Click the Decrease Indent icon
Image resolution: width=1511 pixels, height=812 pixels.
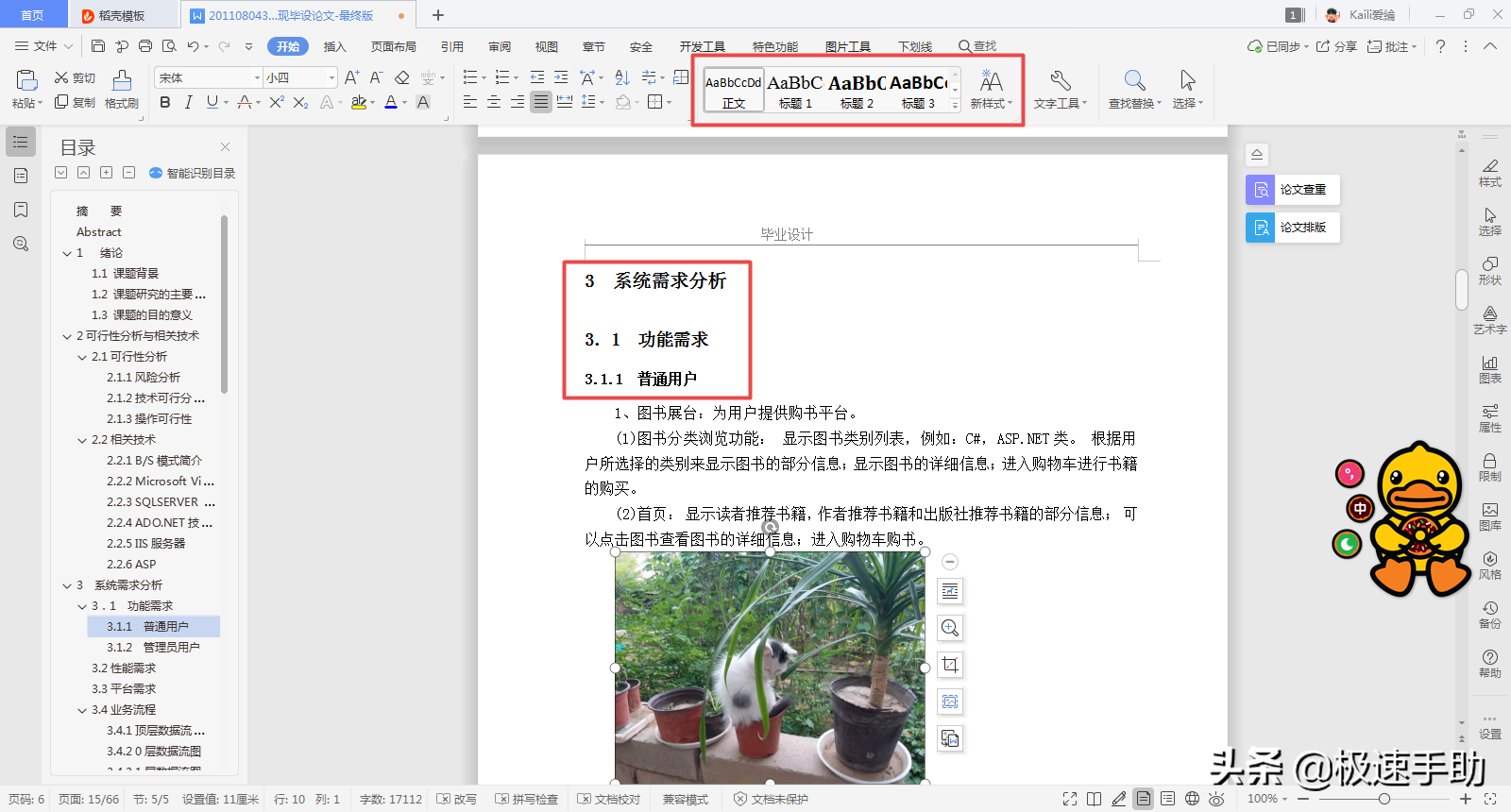tap(537, 77)
